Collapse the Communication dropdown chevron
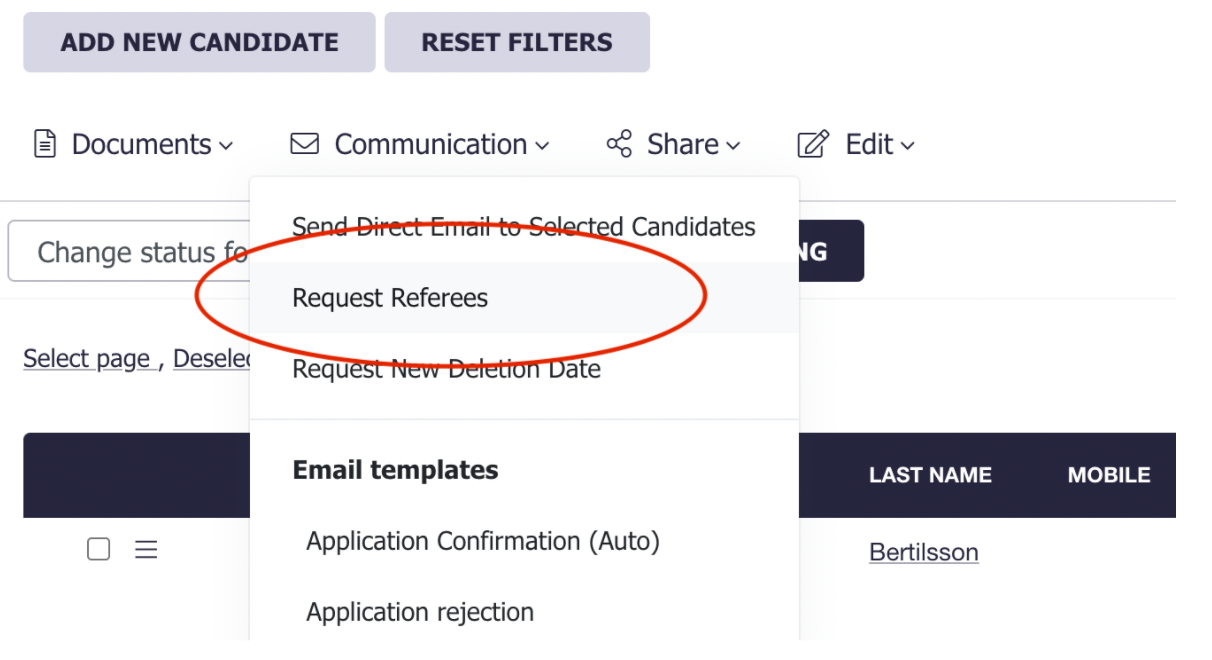Screen dimensions: 1212x660 (542, 146)
